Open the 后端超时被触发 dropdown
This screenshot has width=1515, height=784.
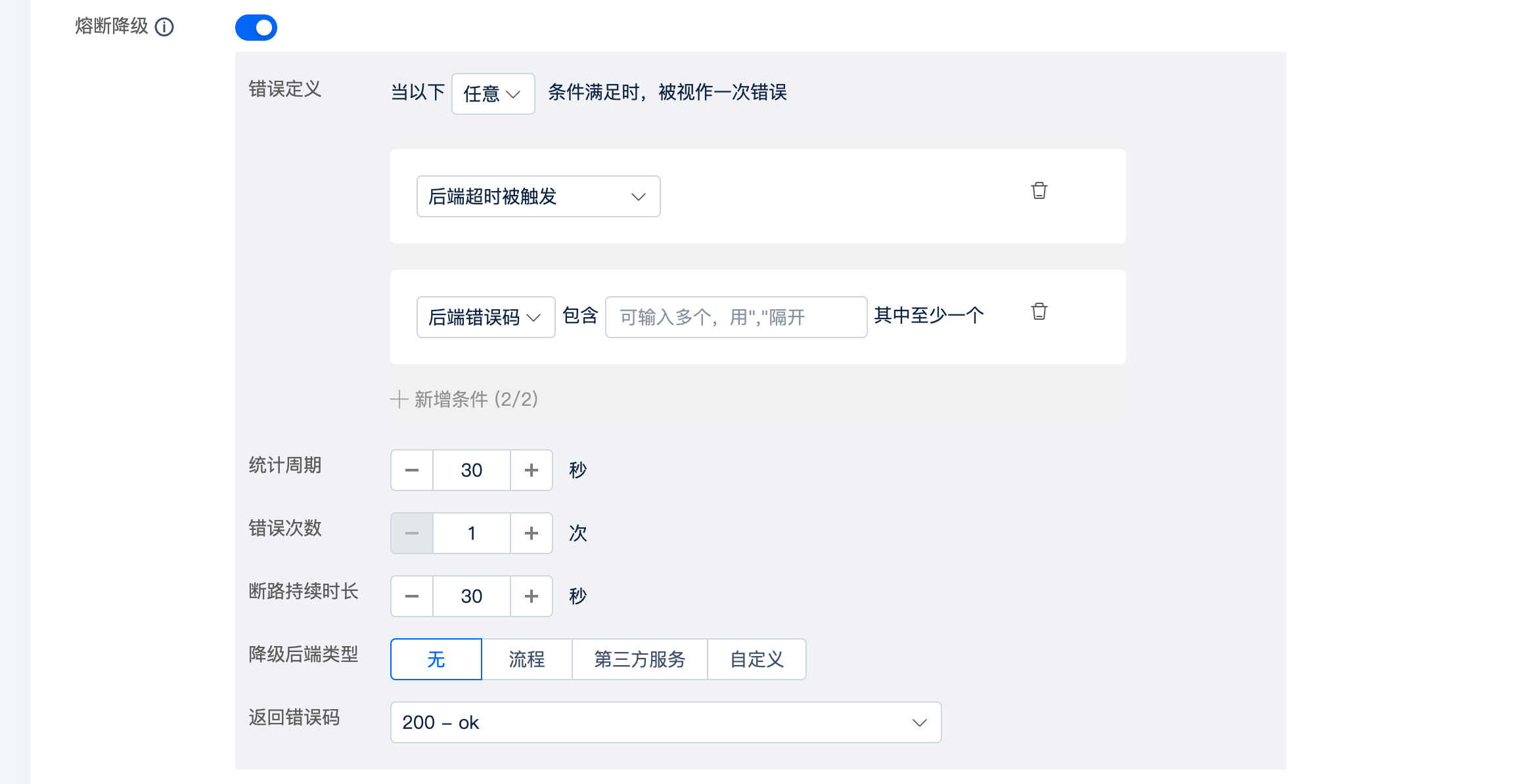539,196
